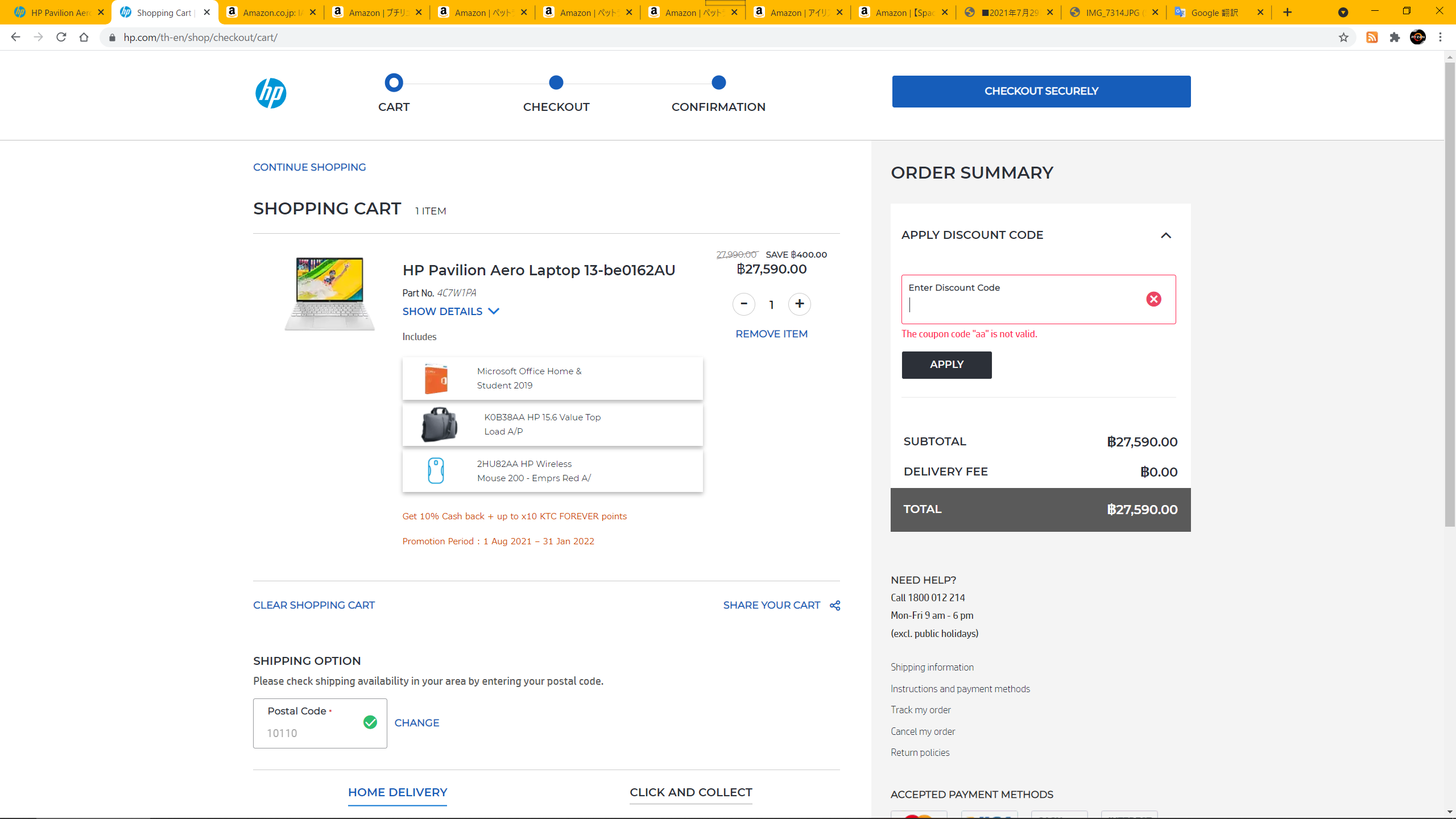Close the Shopping Cart tab
Image resolution: width=1456 pixels, height=819 pixels.
click(207, 13)
